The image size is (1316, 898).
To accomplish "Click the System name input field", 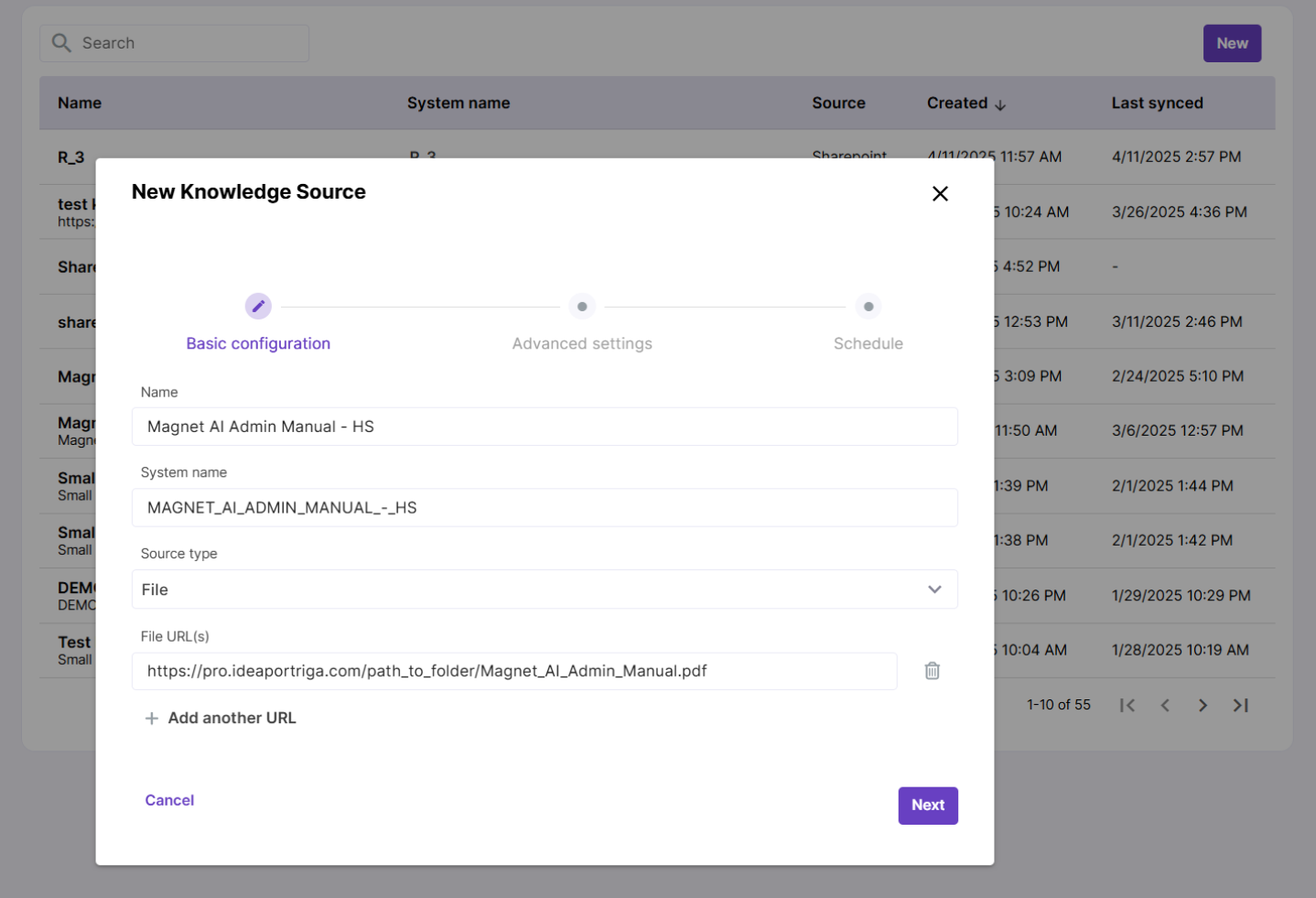I will tap(544, 508).
